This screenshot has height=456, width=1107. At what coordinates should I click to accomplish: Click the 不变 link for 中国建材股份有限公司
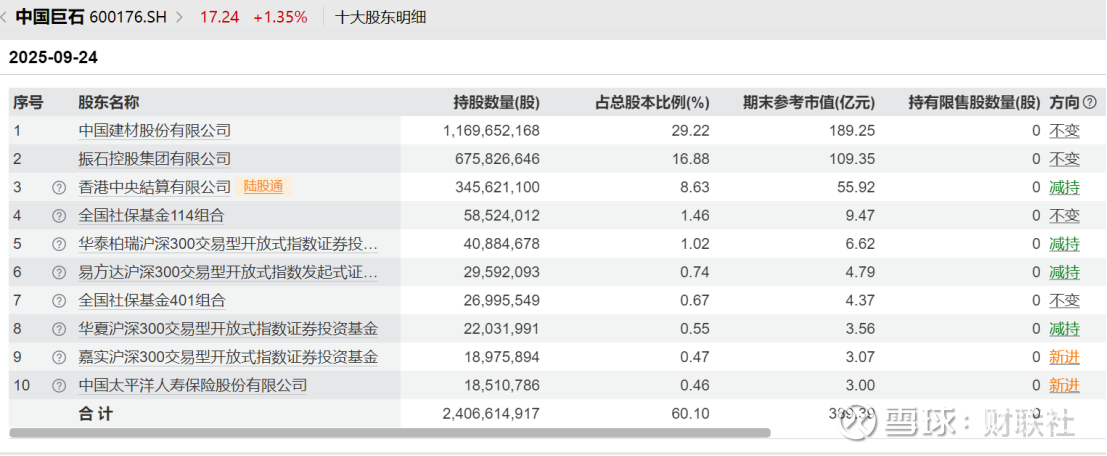tap(1064, 130)
